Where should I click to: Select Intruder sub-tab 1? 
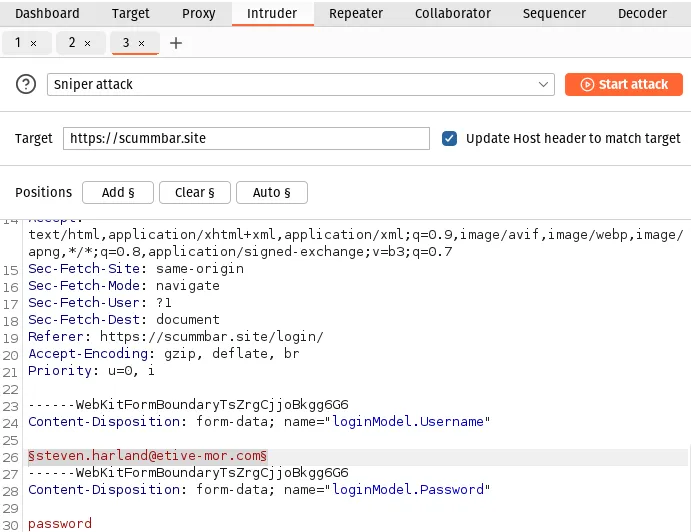click(x=18, y=42)
